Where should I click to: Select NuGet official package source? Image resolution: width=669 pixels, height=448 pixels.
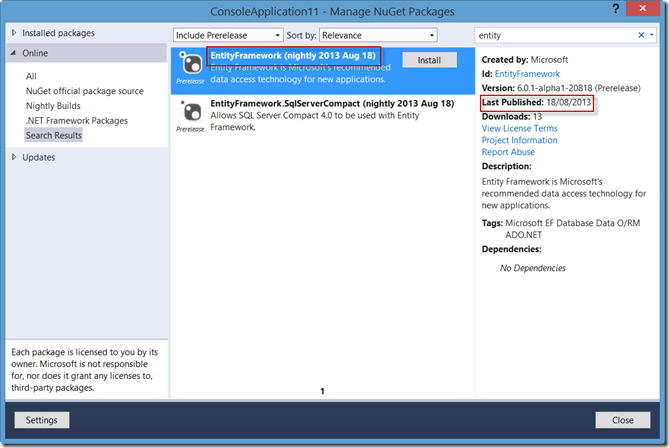pos(84,91)
